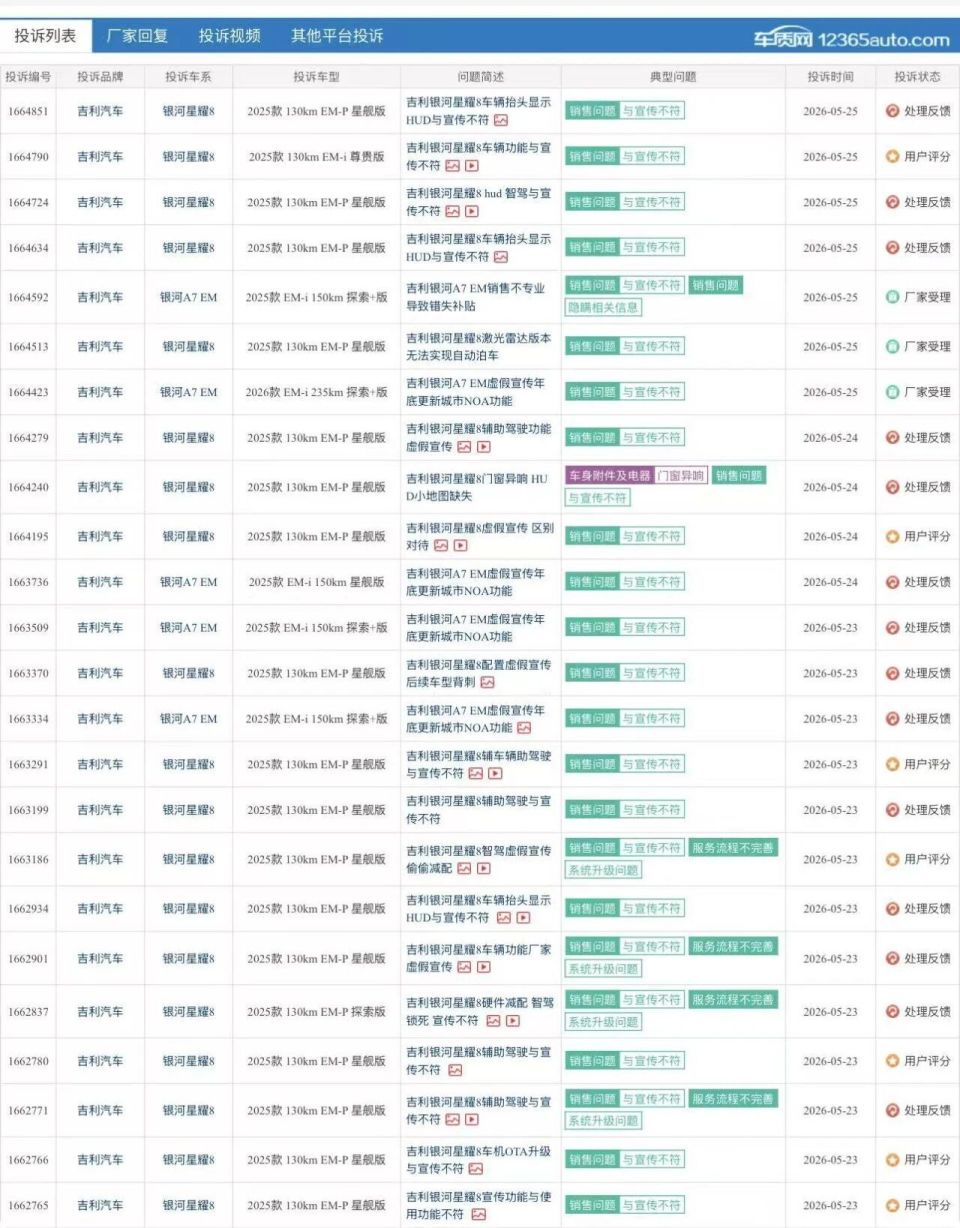Switch to the 投诉列表 tab
This screenshot has height=1228, width=960.
tap(45, 36)
